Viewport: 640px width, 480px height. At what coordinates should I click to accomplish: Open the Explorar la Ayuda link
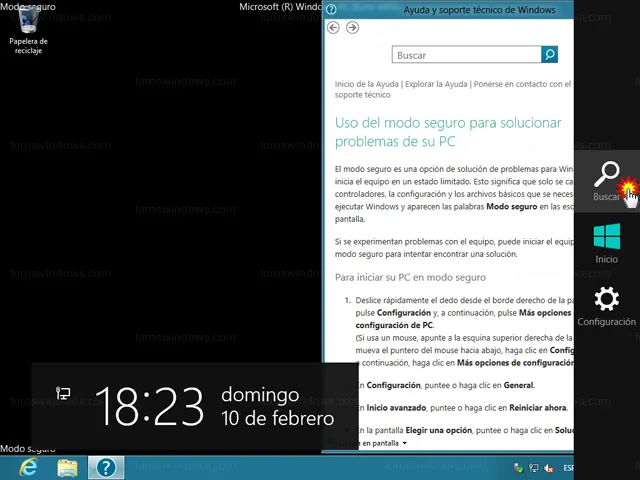[x=436, y=84]
